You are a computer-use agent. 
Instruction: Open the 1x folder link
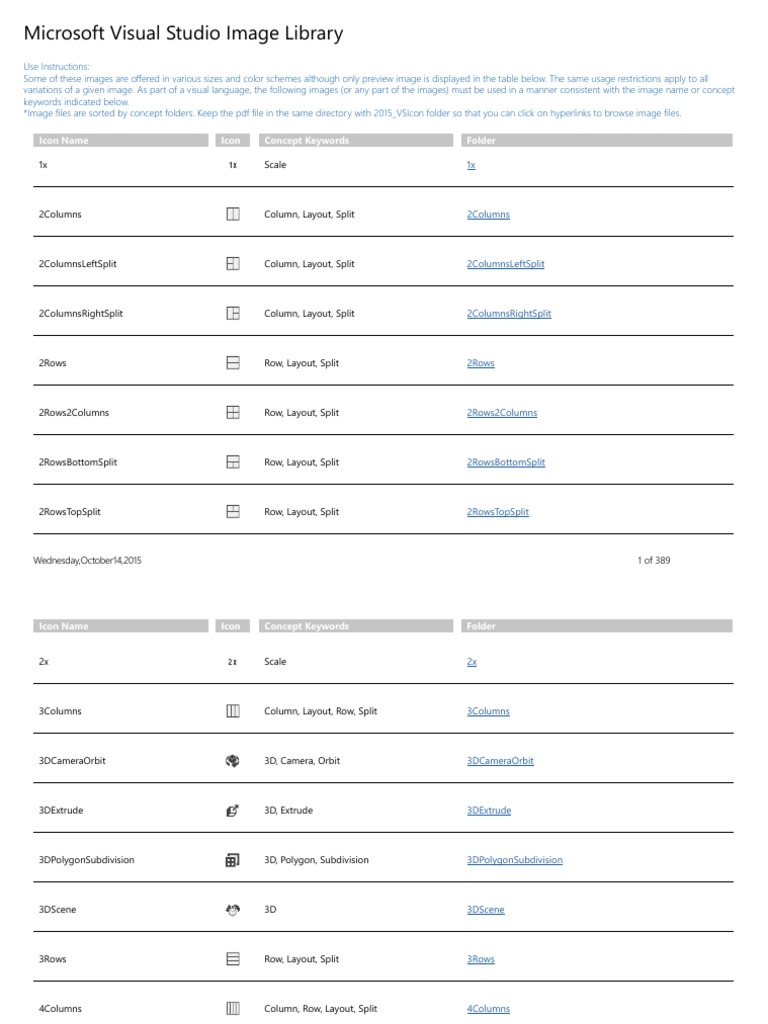click(x=471, y=165)
